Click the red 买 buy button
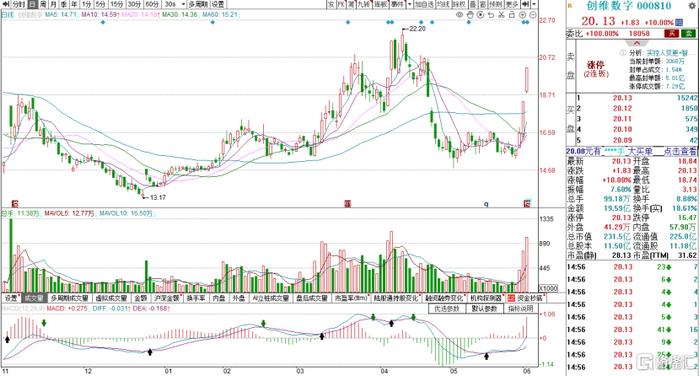 671,33
